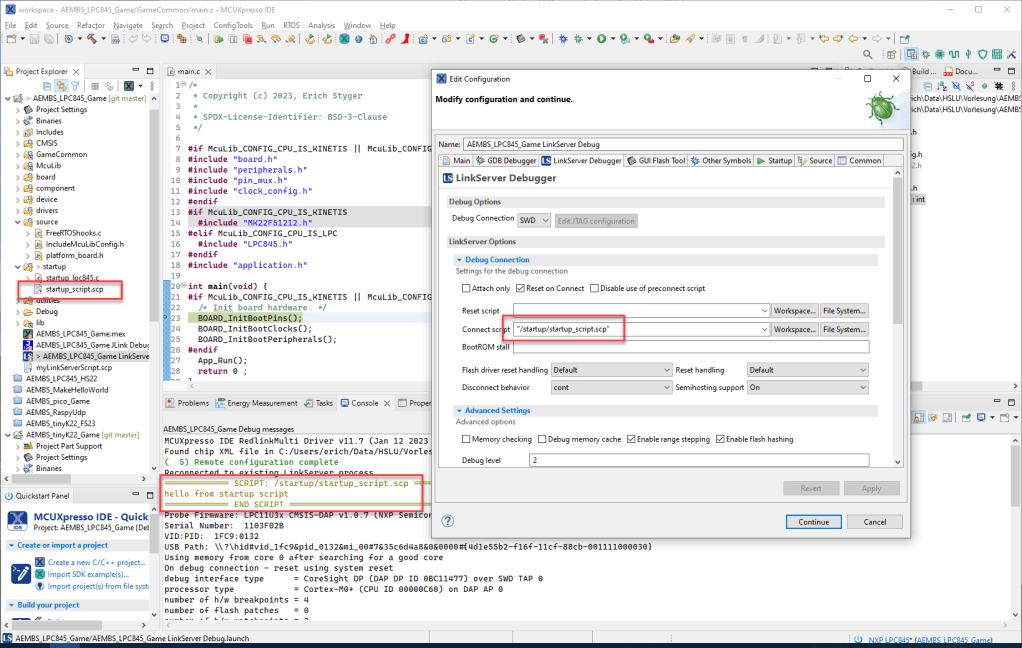
Task: Open the ConfigTools menu
Action: pos(232,25)
